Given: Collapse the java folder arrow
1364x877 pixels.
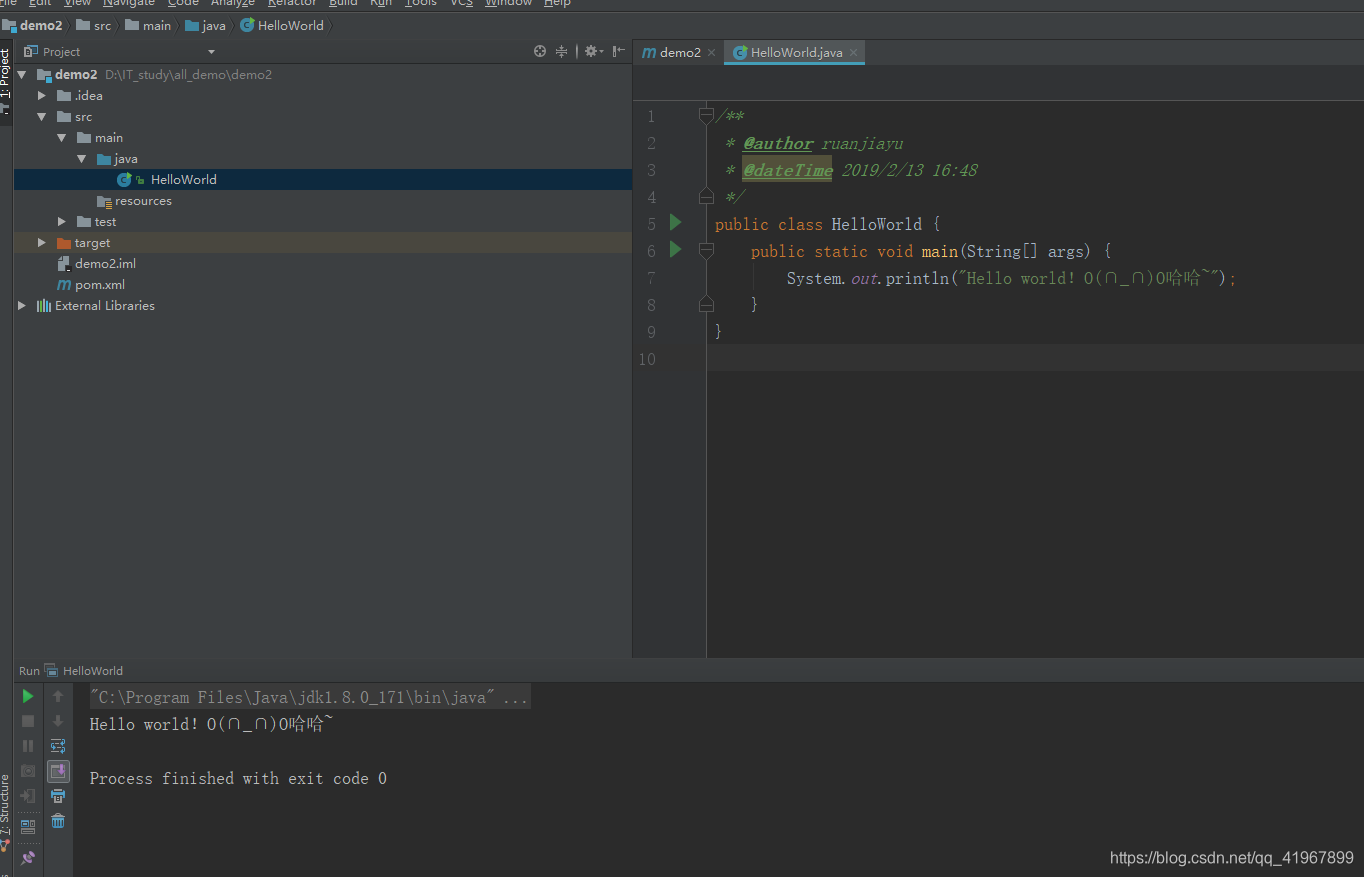Looking at the screenshot, I should 82,159.
